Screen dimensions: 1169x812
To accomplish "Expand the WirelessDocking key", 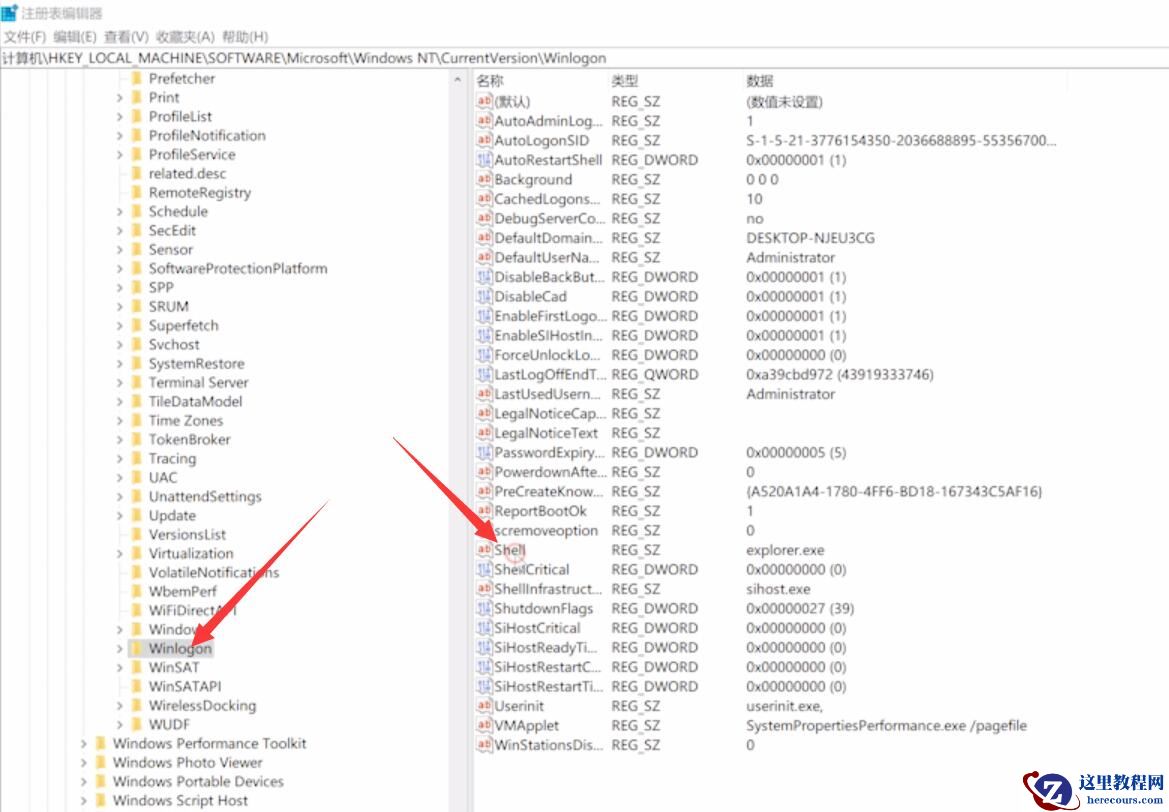I will pyautogui.click(x=119, y=705).
